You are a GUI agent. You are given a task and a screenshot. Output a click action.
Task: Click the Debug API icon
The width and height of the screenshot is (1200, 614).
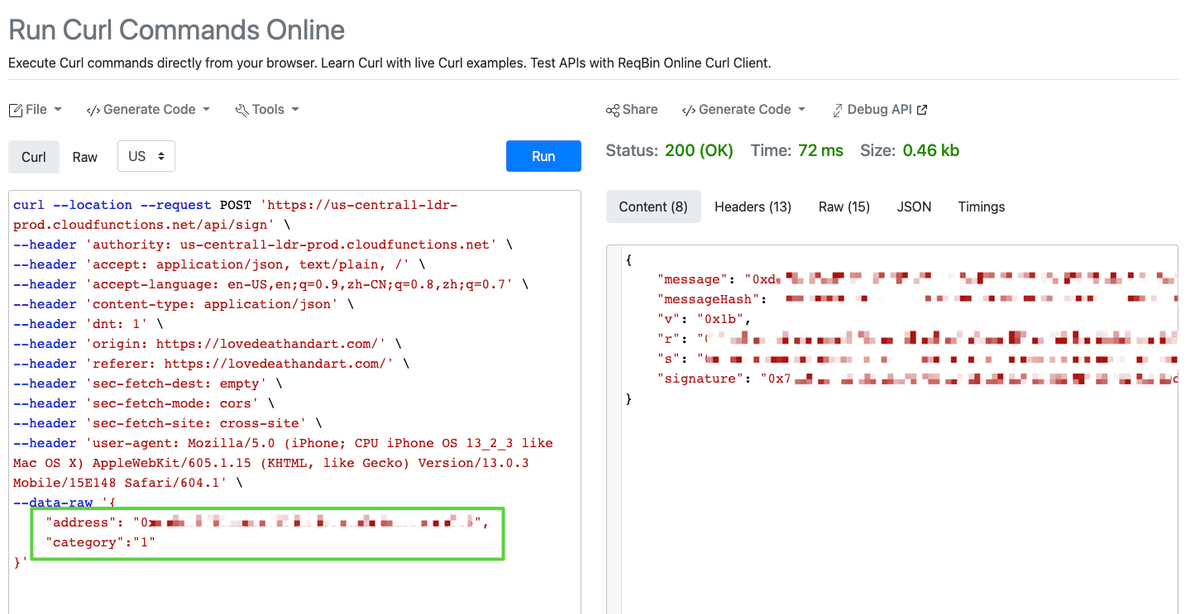tap(836, 110)
